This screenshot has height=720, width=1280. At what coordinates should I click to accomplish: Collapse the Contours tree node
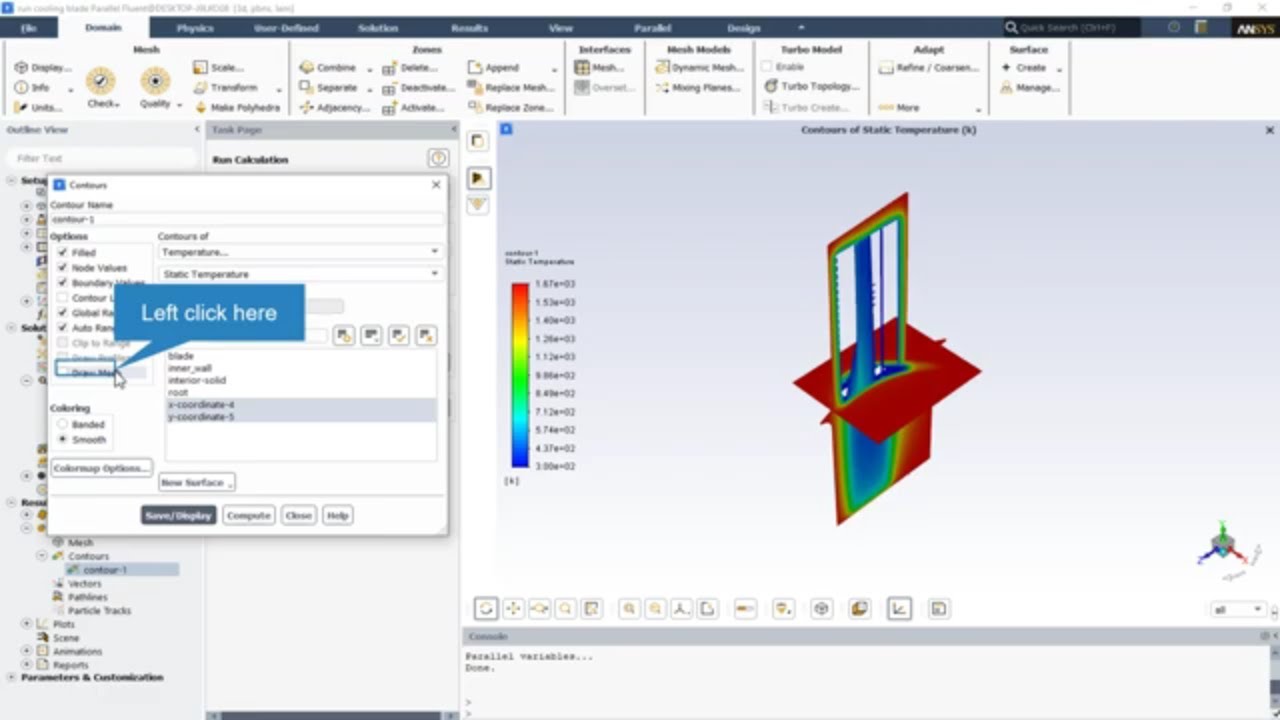pyautogui.click(x=42, y=556)
